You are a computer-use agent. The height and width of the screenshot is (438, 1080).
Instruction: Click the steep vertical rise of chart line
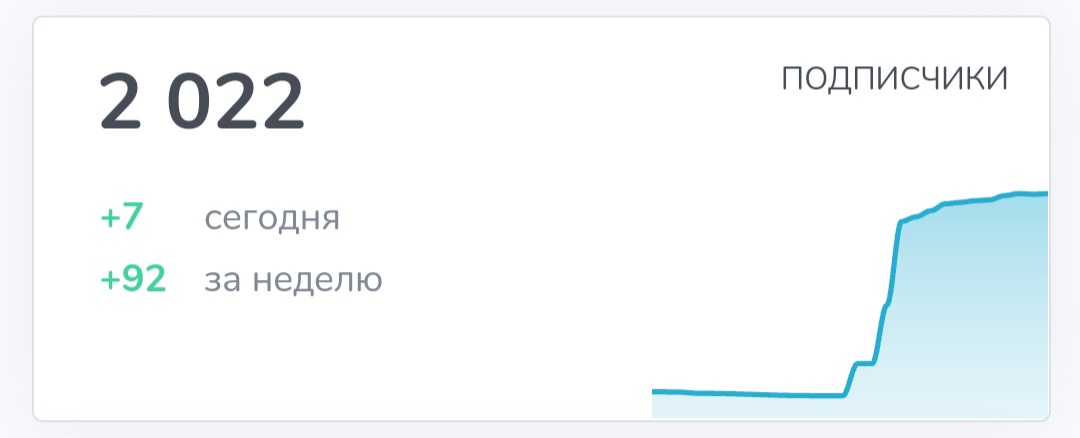pos(894,262)
